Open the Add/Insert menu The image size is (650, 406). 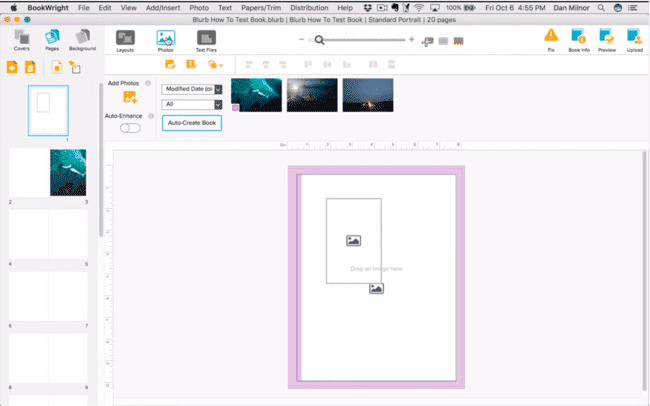pos(163,7)
